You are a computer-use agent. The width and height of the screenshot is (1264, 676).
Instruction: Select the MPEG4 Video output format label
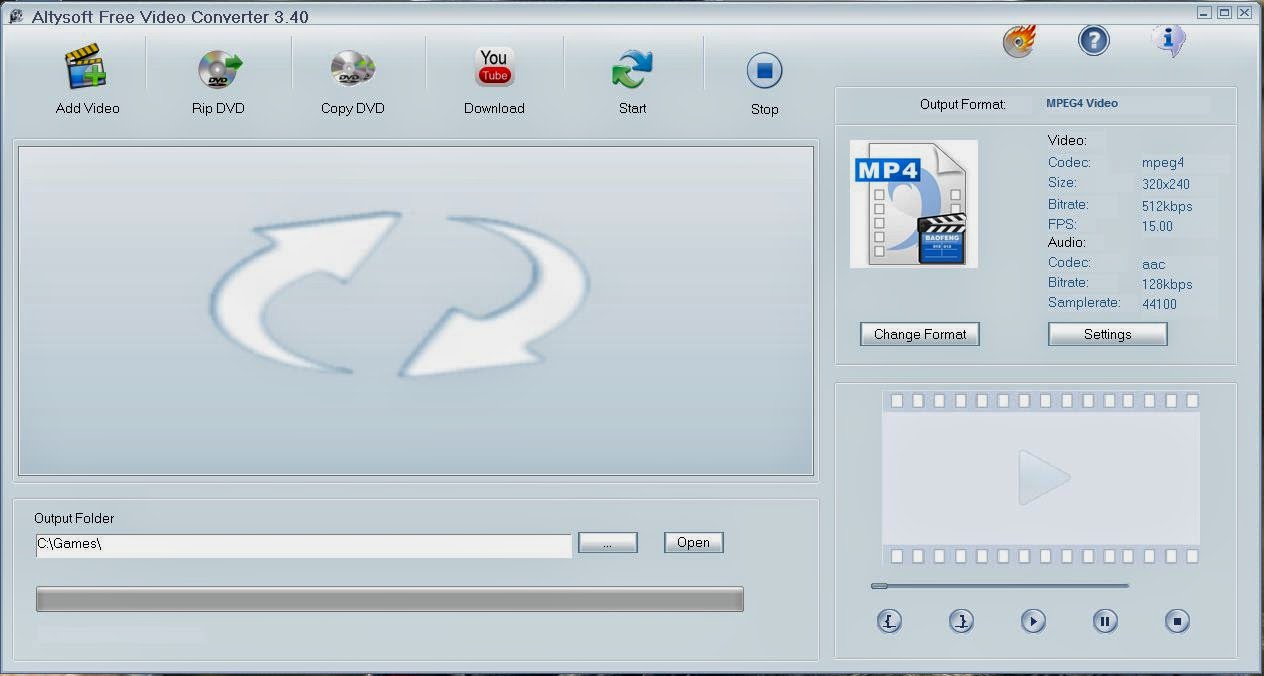[x=1082, y=103]
